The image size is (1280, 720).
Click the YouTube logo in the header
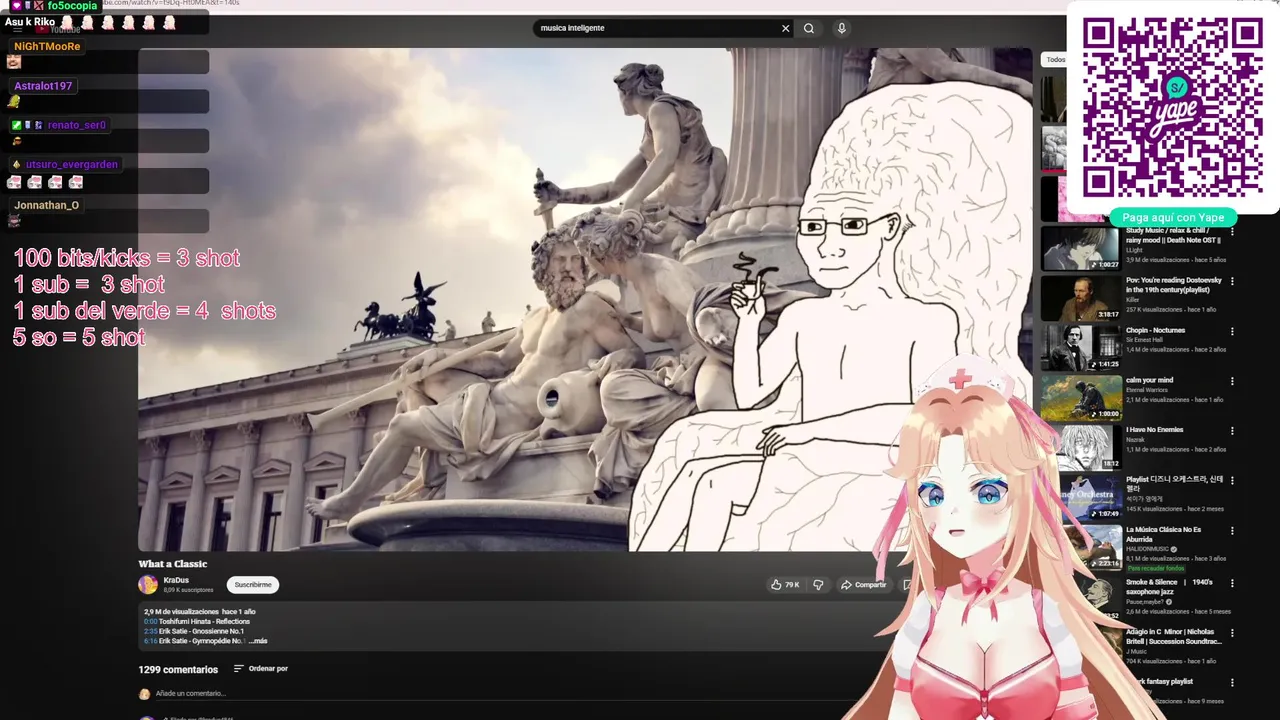click(58, 29)
